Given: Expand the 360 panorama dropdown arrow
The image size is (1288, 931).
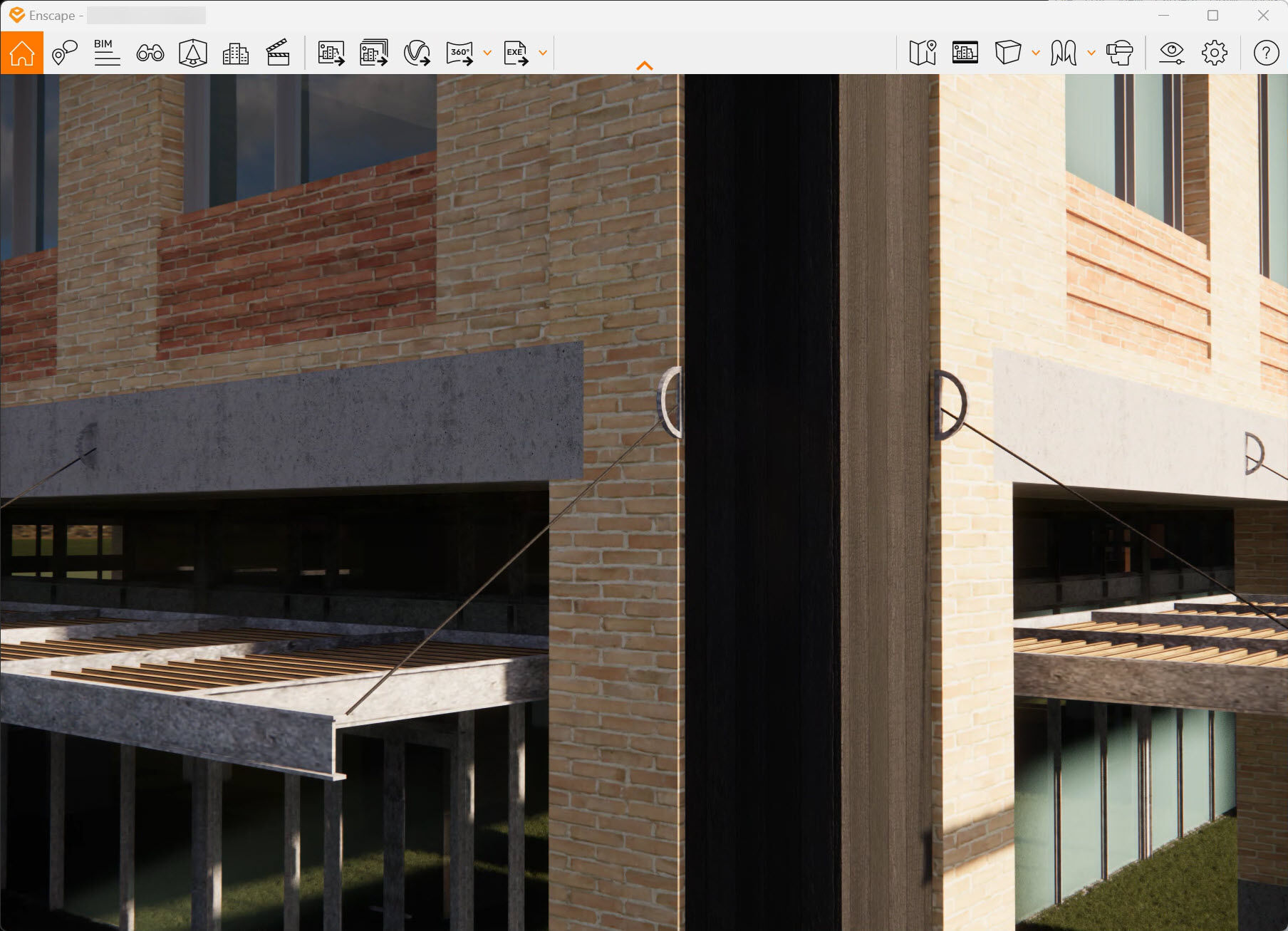Looking at the screenshot, I should coord(487,53).
